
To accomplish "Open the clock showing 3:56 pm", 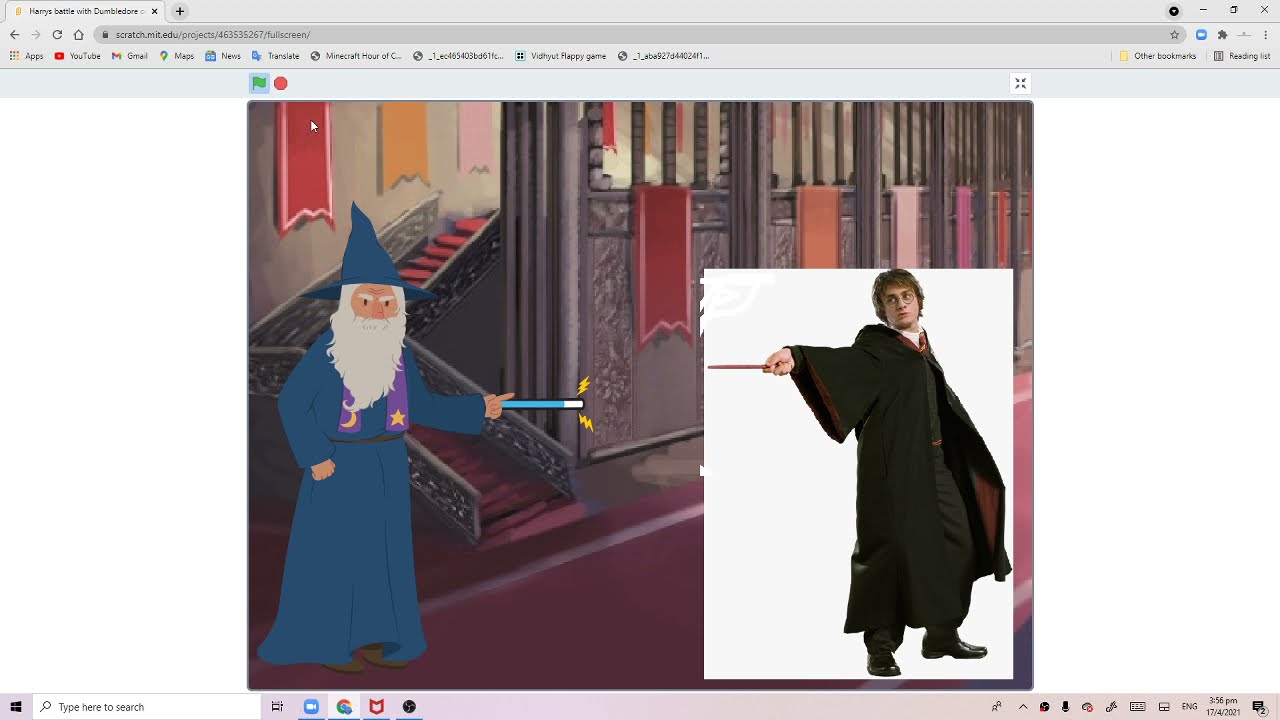I will [1224, 707].
